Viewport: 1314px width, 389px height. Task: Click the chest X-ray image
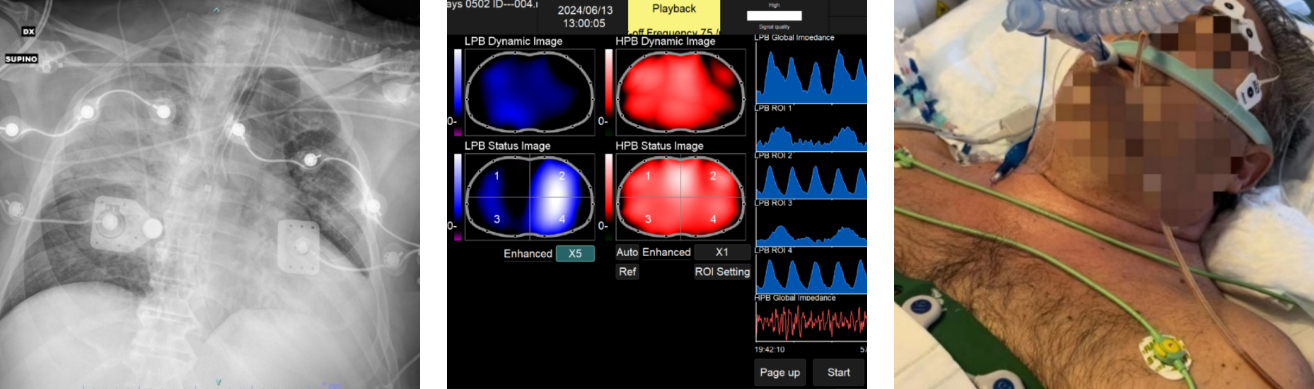tap(210, 194)
